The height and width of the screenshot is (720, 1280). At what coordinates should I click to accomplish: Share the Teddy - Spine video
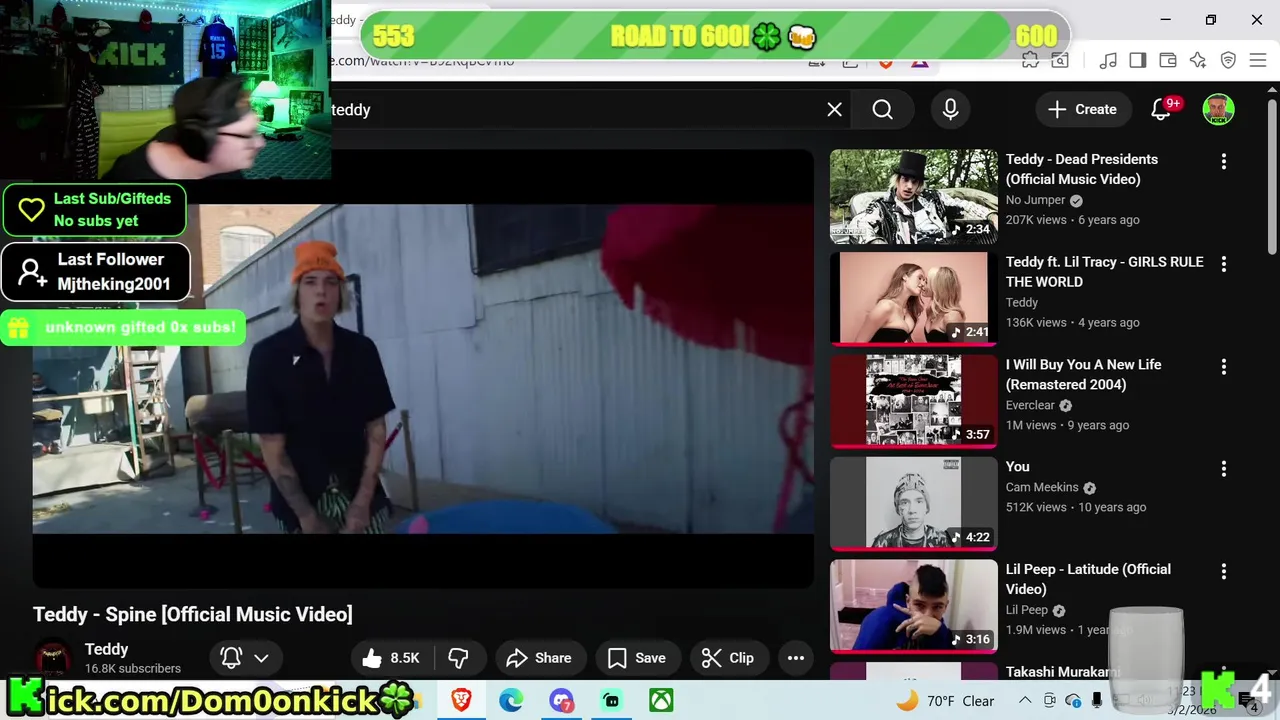pos(540,658)
